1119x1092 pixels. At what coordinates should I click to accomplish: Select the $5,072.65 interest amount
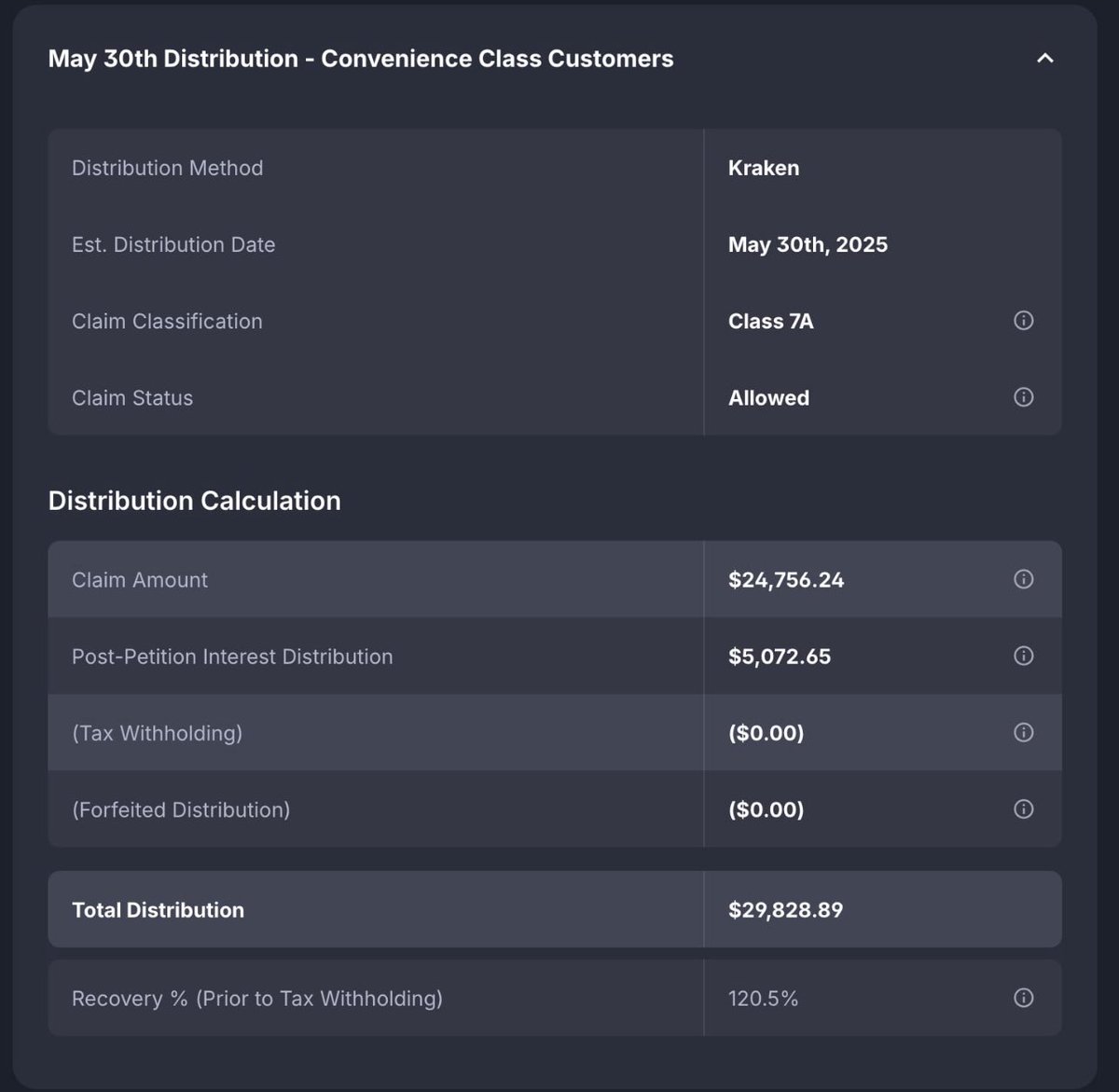[780, 657]
